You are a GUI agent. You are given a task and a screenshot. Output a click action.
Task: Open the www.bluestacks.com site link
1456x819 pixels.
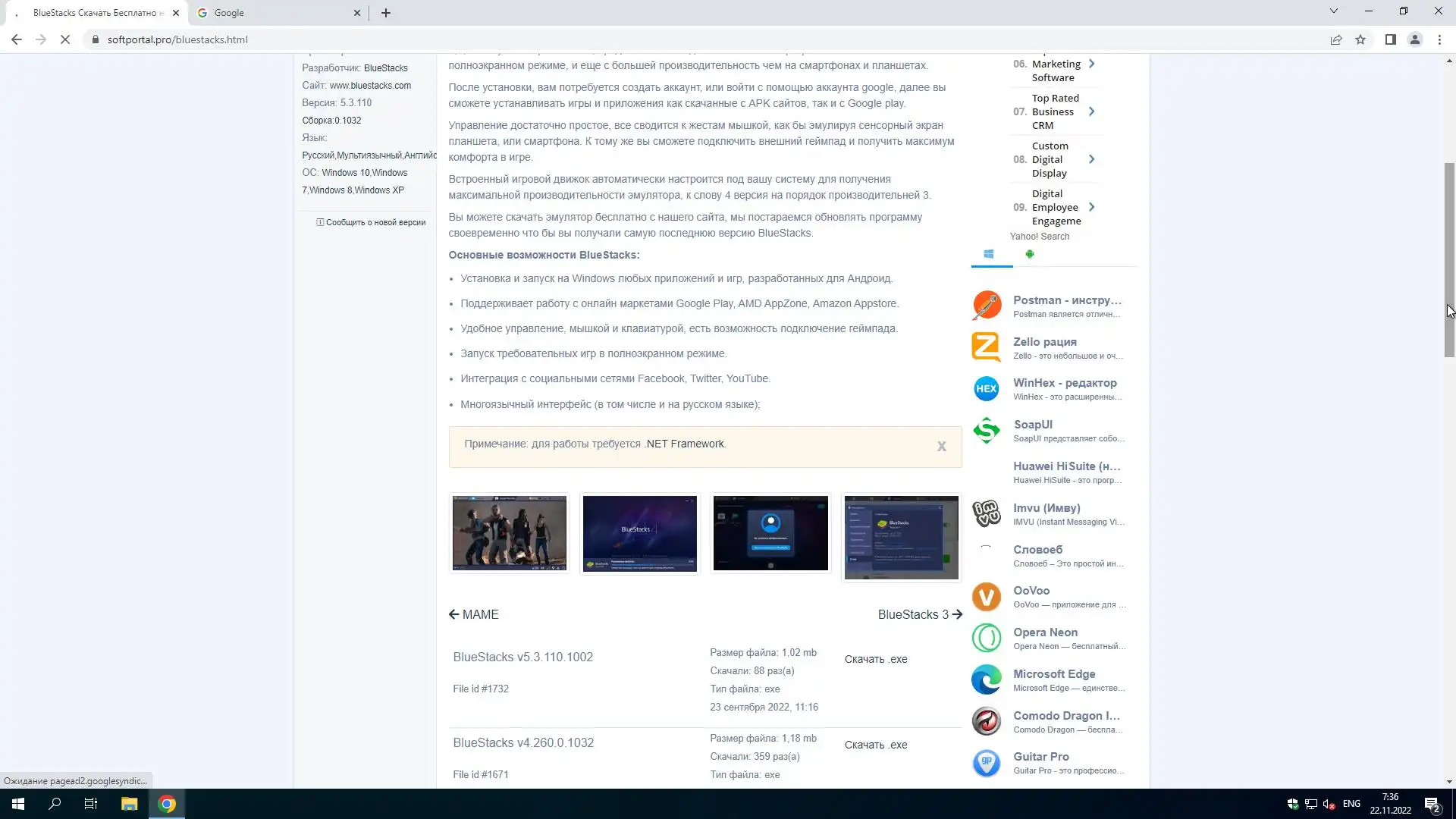(370, 86)
